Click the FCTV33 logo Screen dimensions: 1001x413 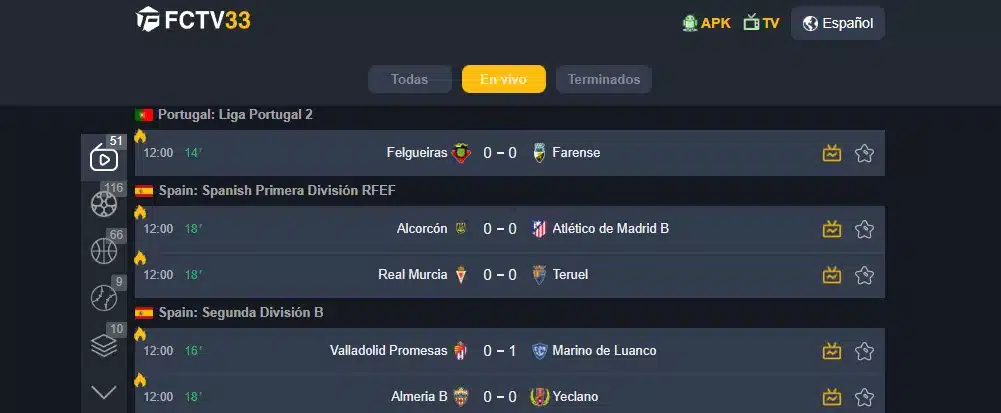[193, 20]
